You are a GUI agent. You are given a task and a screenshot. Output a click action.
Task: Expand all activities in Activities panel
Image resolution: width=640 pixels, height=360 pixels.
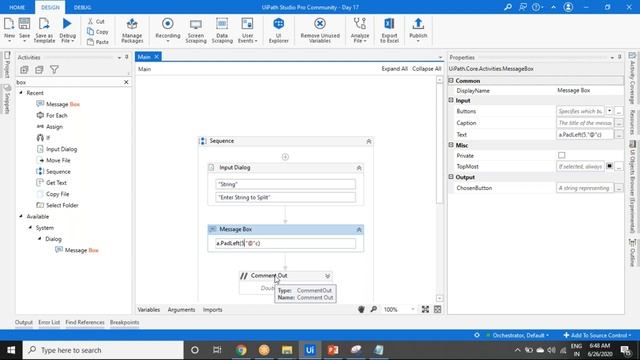24,70
